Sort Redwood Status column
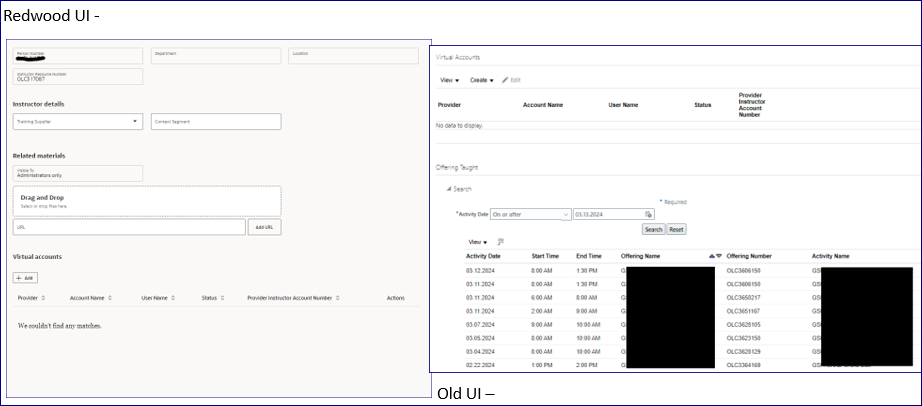 tap(222, 298)
